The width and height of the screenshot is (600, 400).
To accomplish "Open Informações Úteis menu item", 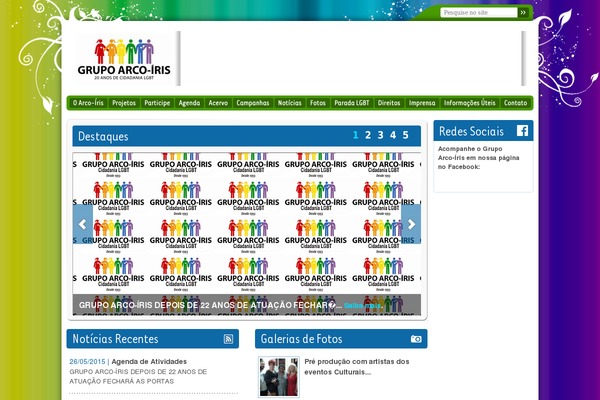I will click(x=470, y=103).
